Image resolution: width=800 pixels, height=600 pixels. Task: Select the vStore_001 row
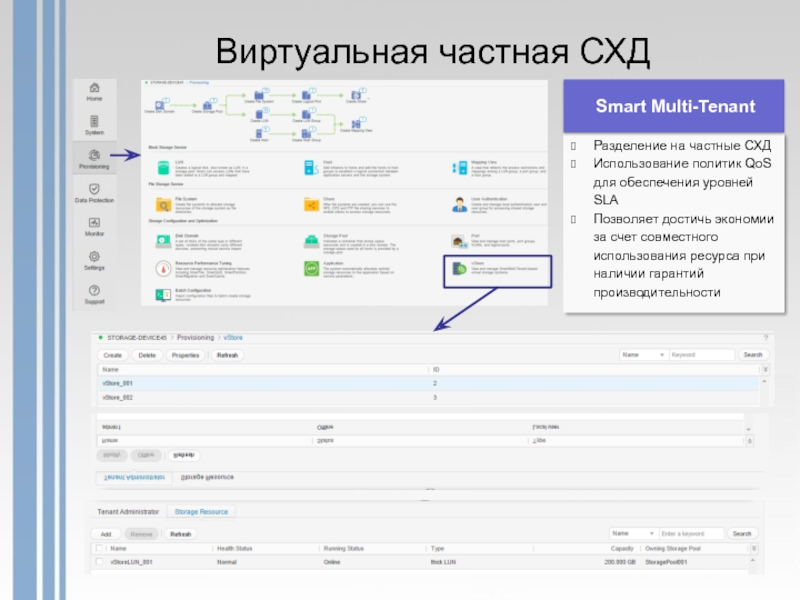click(428, 383)
